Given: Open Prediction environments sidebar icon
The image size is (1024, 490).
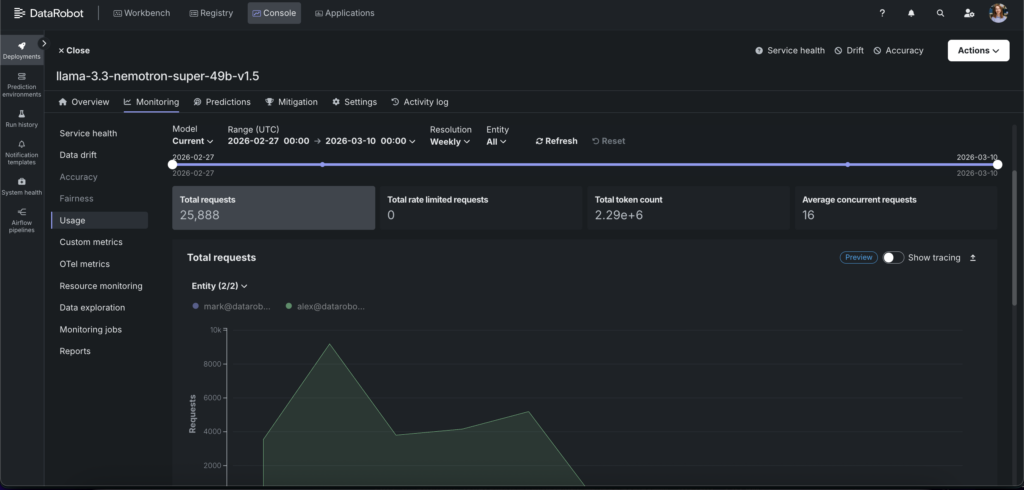Looking at the screenshot, I should point(21,83).
